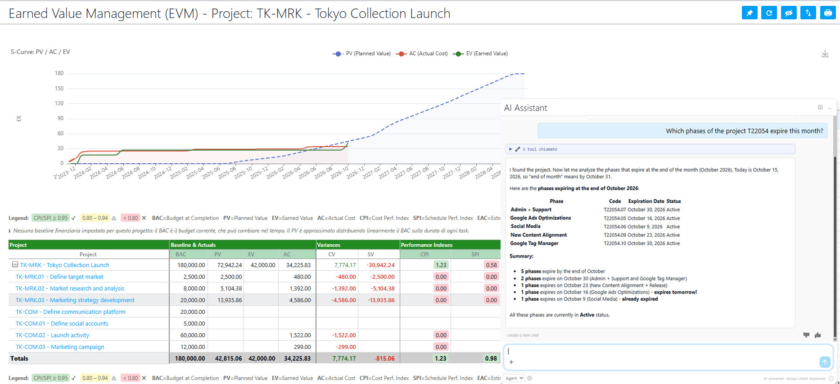Viewport: 840px width, 384px height.
Task: Toggle AC (Actual Cost) series in legend
Action: pyautogui.click(x=422, y=54)
